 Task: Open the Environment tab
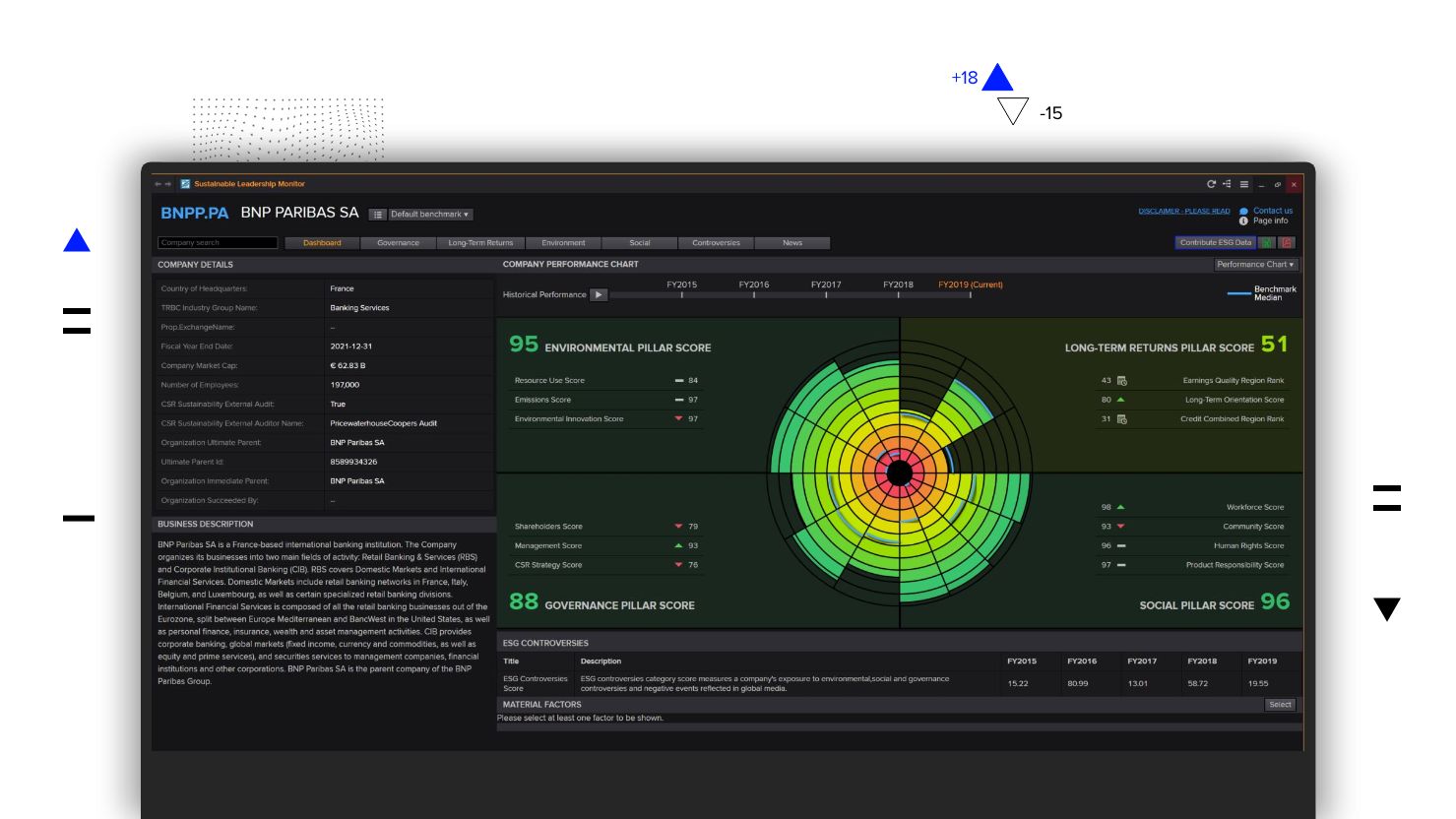coord(563,243)
